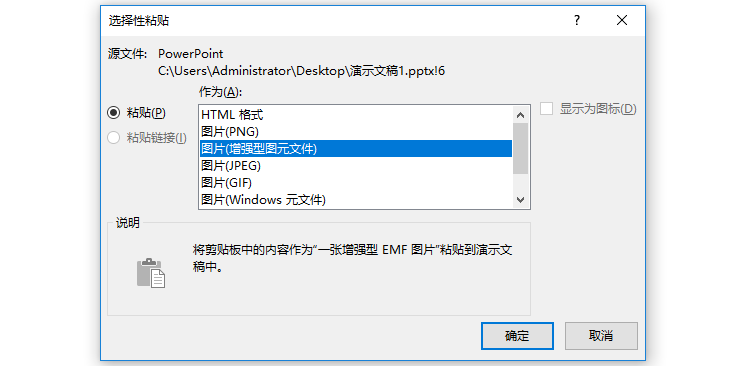Click the 演示文稿1.pptx source file path
The height and width of the screenshot is (366, 732).
click(x=301, y=71)
